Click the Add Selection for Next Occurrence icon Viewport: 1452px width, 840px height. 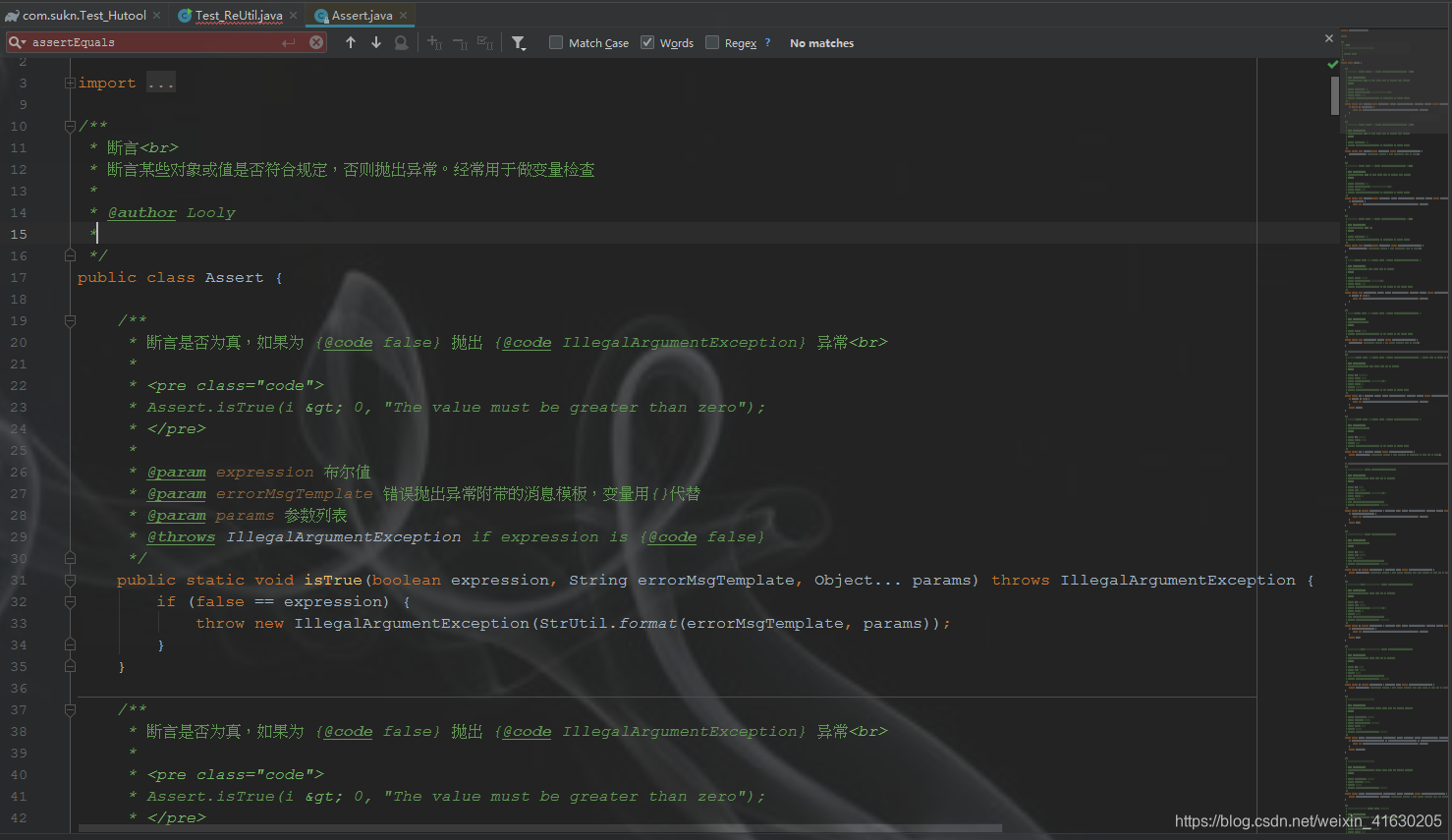[x=433, y=42]
